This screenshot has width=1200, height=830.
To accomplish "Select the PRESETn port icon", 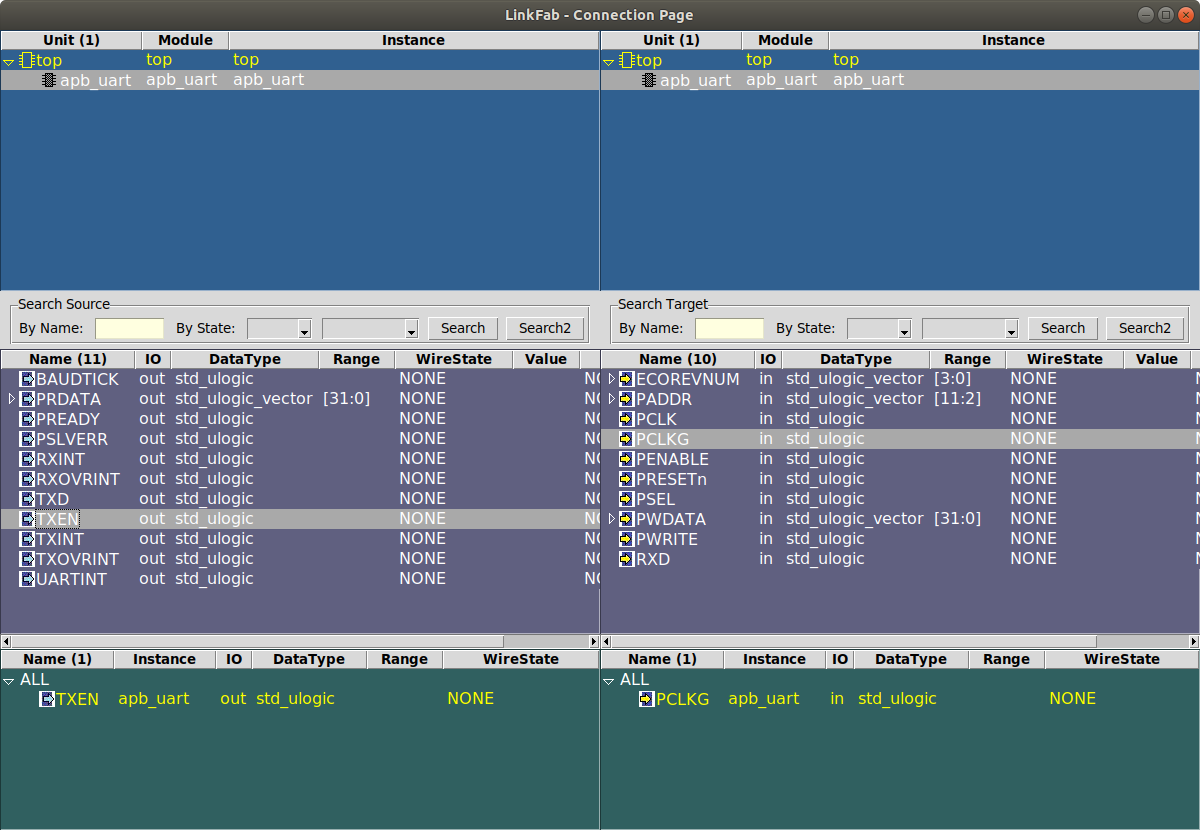I will pos(627,479).
